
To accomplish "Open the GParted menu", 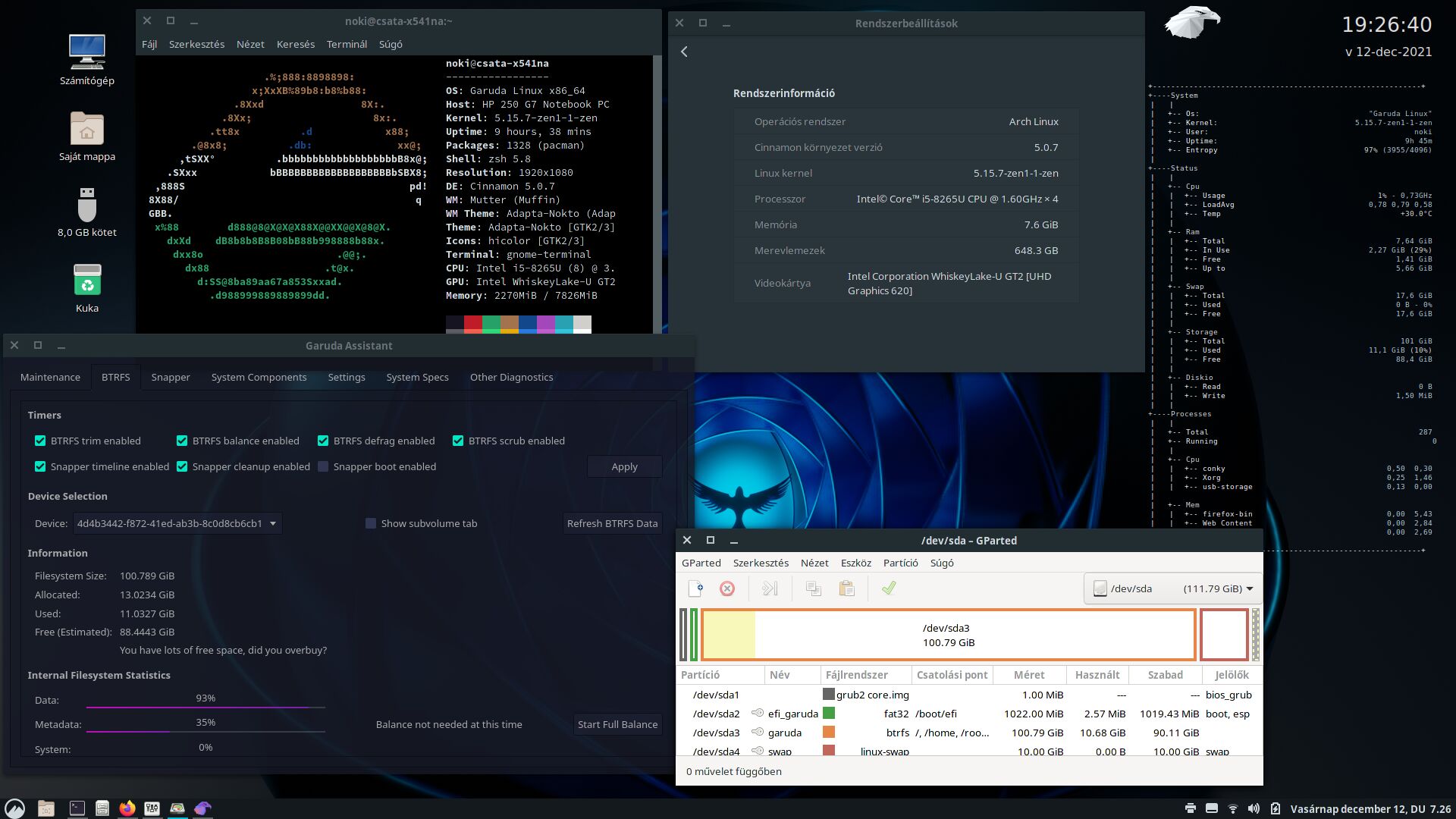I will [x=701, y=563].
